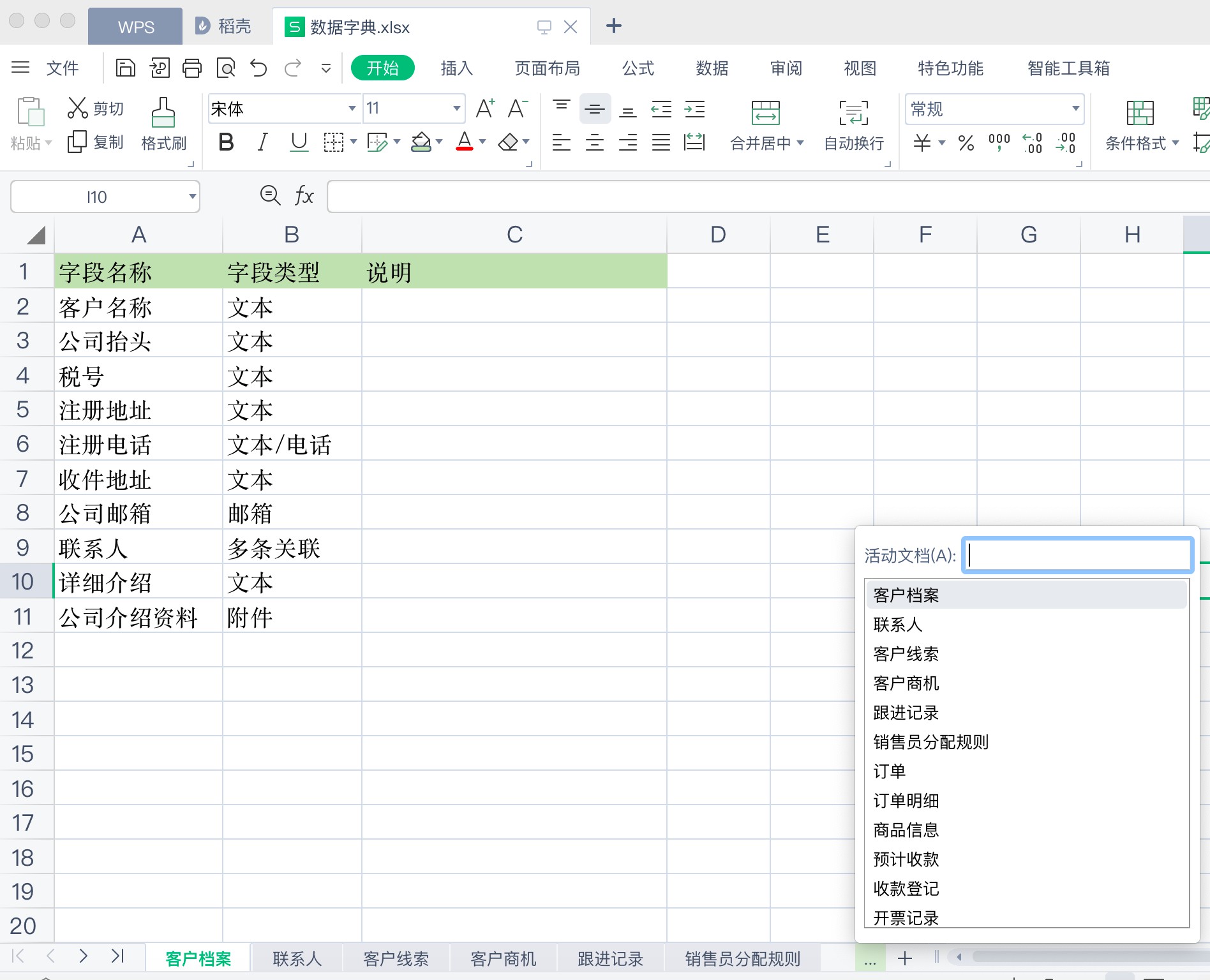Image resolution: width=1210 pixels, height=980 pixels.
Task: Click the Format Painter (格式刷) icon
Action: click(x=163, y=114)
